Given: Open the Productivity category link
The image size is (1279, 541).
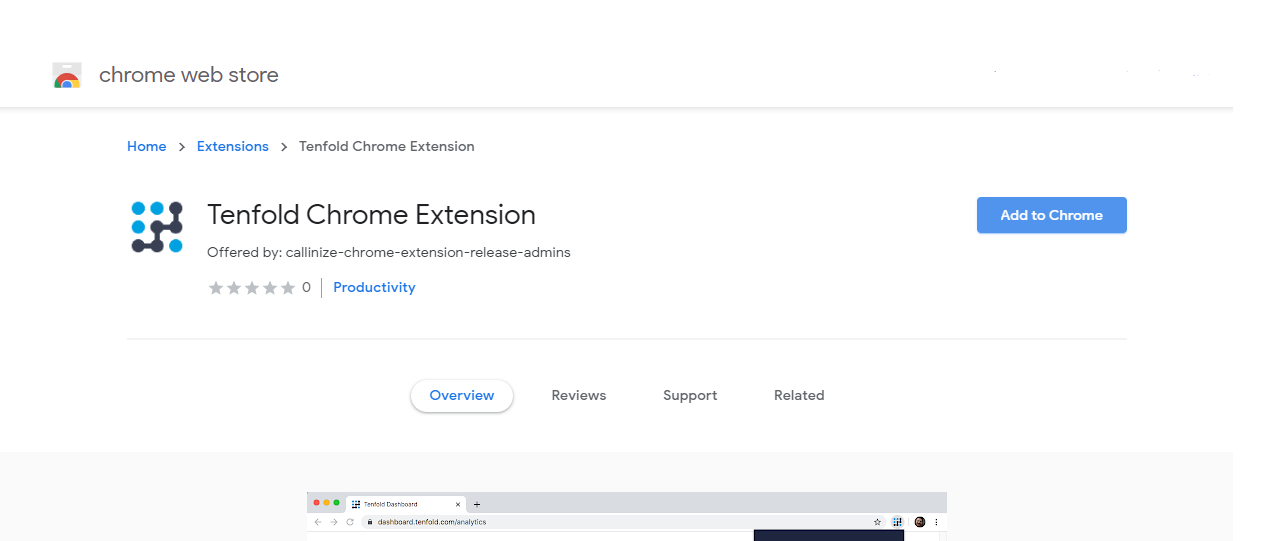Looking at the screenshot, I should tap(374, 287).
